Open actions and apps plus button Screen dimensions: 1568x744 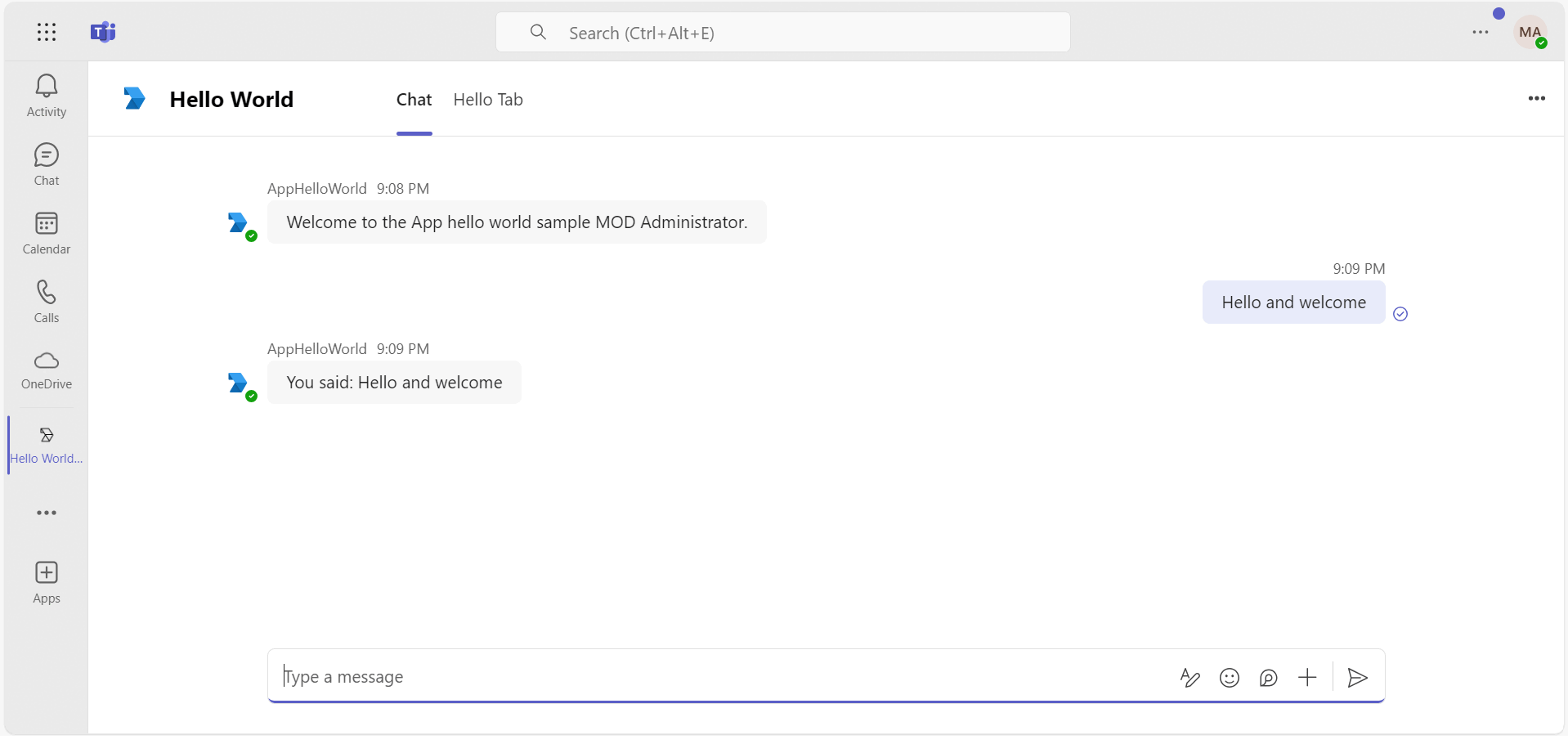click(x=1308, y=678)
